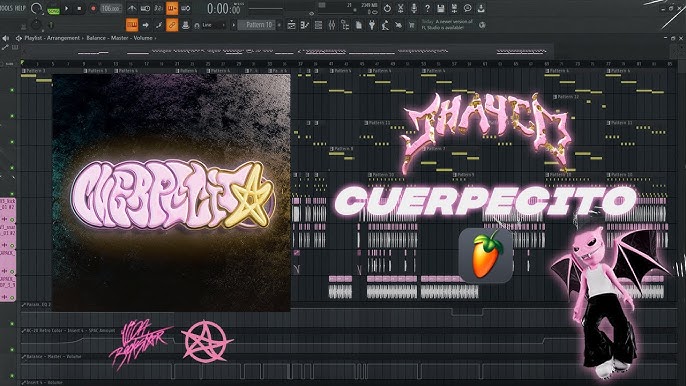Toggle Song/Pattern mode switch
The image size is (686, 386).
pos(53,10)
